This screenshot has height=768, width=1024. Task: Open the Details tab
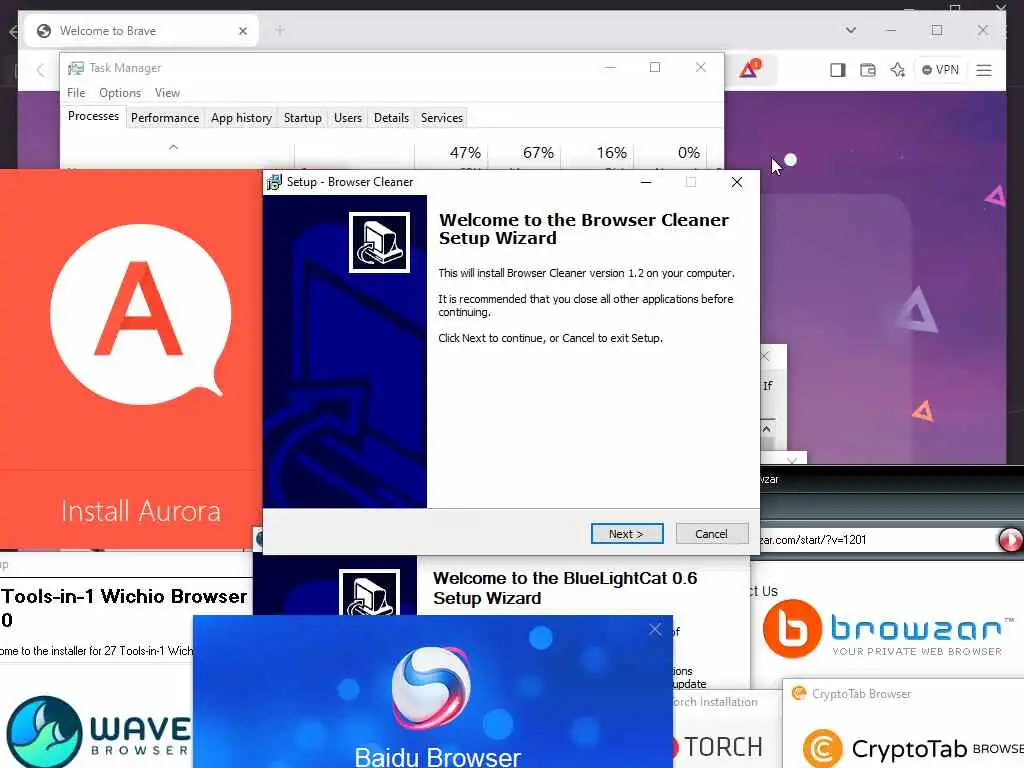coord(391,118)
